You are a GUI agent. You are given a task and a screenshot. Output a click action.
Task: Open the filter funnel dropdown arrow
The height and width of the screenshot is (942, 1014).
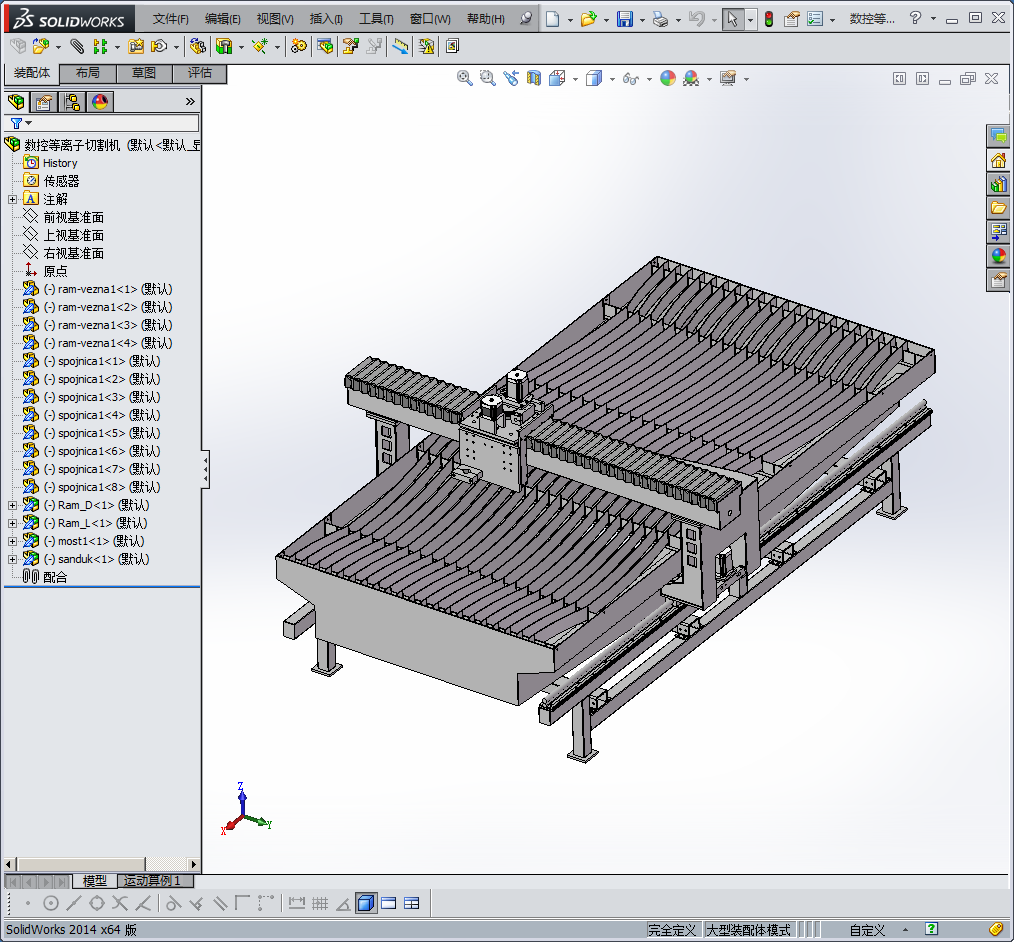coord(29,123)
